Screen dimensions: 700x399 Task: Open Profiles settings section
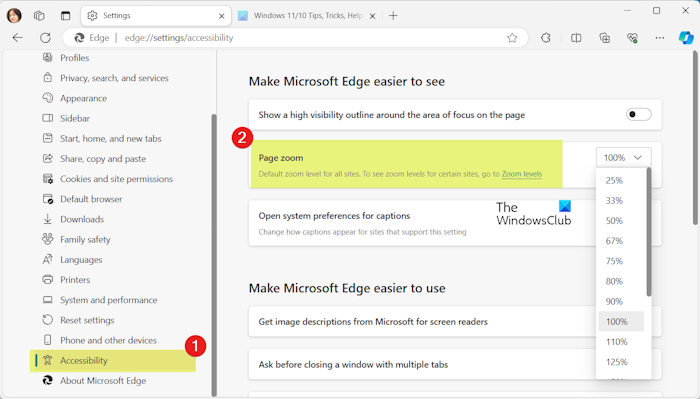pyautogui.click(x=74, y=58)
